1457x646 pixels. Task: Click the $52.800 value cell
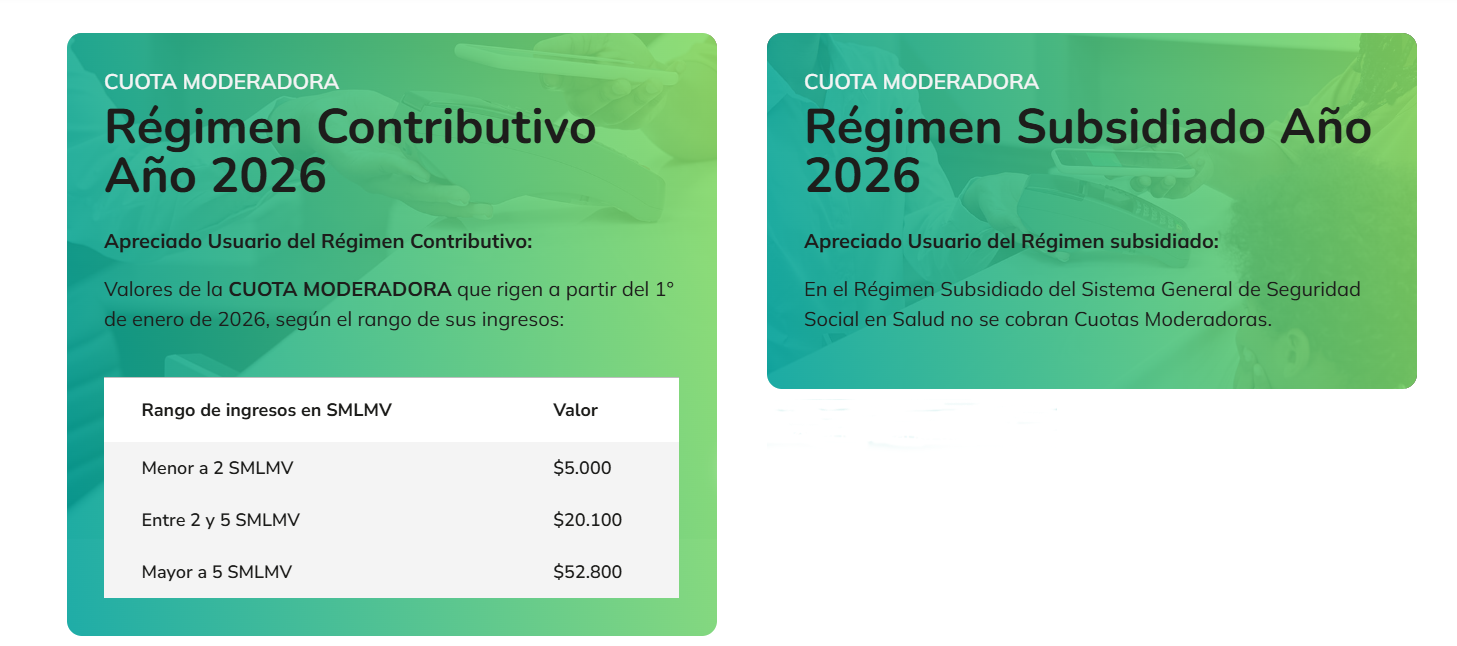click(x=587, y=572)
